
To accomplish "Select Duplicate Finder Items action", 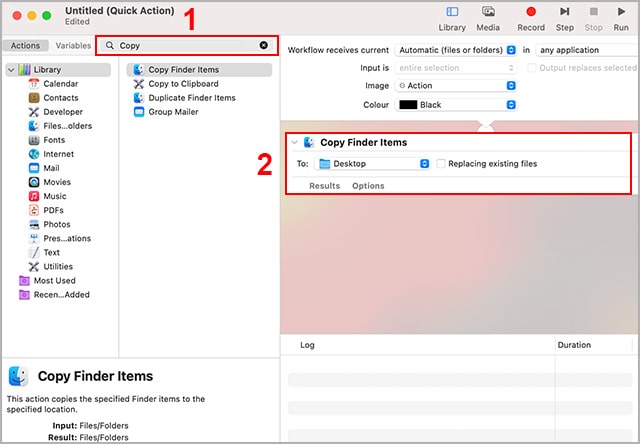I will point(191,98).
